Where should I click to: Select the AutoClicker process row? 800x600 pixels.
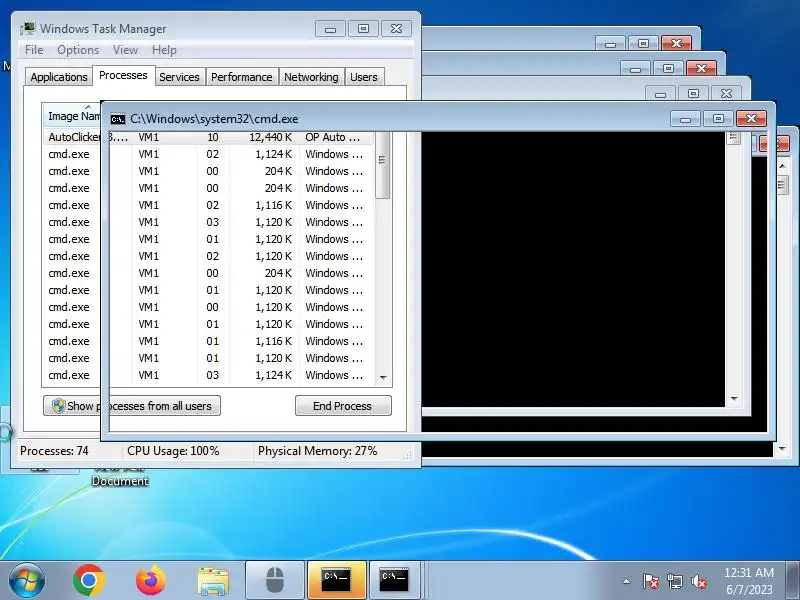click(x=208, y=137)
